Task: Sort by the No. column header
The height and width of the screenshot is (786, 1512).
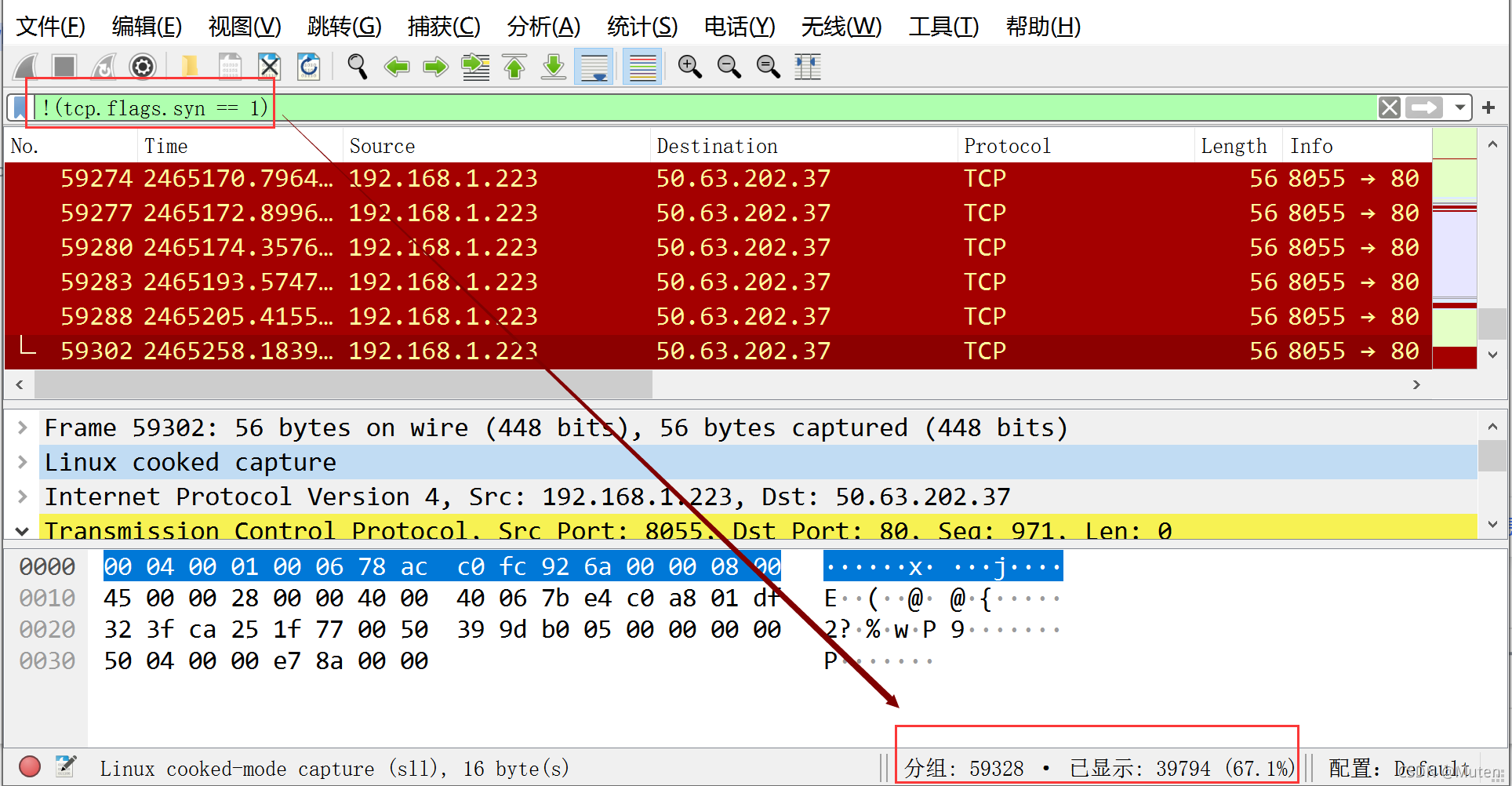Action: (x=71, y=146)
